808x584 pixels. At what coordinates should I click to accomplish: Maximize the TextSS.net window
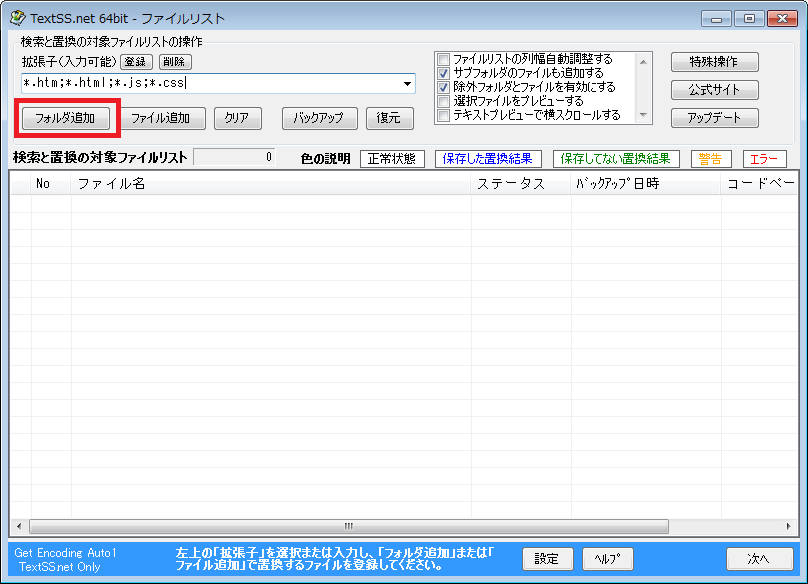click(749, 19)
